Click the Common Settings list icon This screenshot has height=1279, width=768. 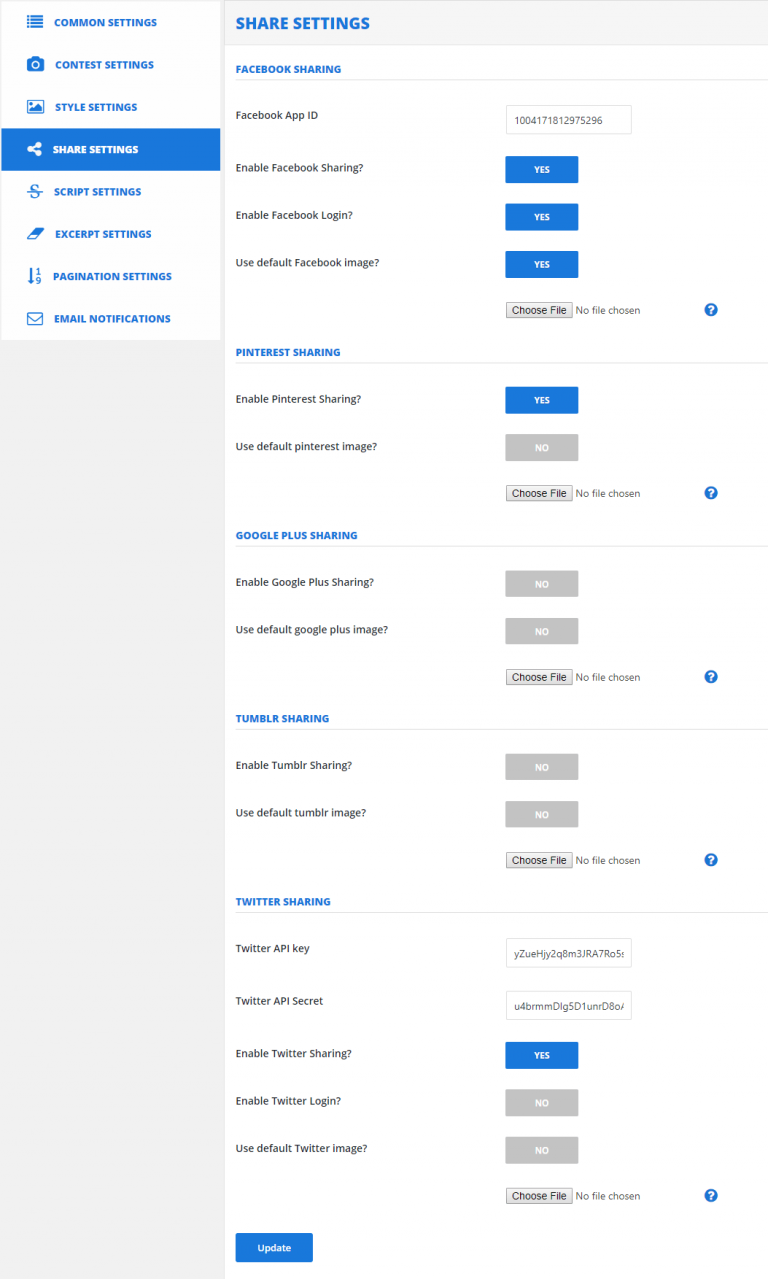click(35, 21)
